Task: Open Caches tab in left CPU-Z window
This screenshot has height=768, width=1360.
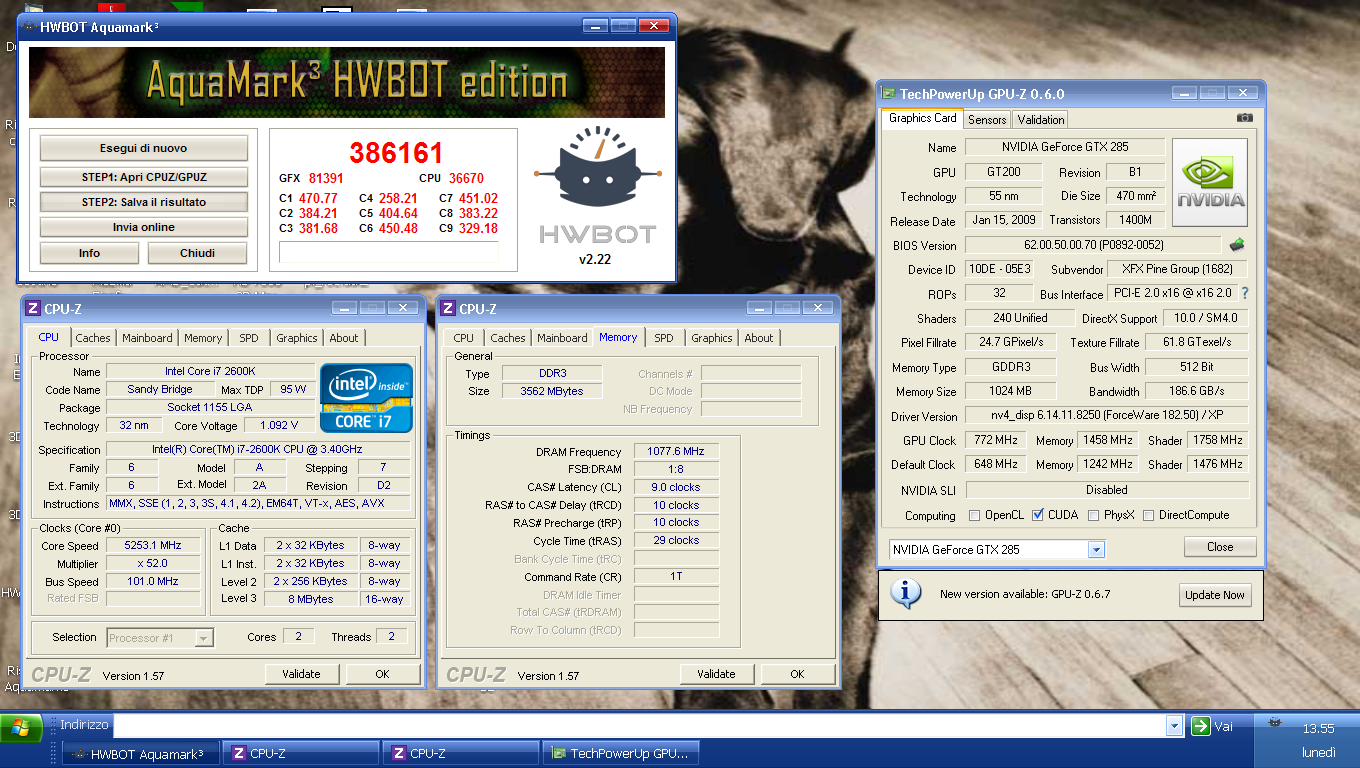Action: point(93,338)
